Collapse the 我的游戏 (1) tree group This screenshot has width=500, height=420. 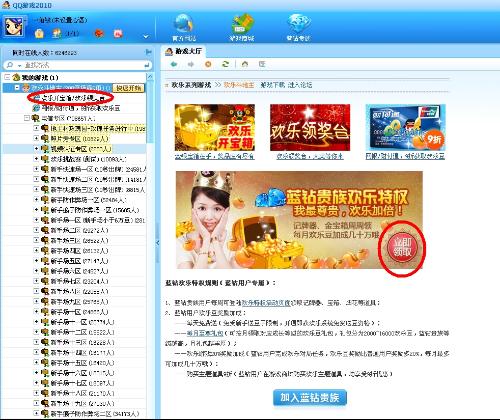[x=7, y=77]
